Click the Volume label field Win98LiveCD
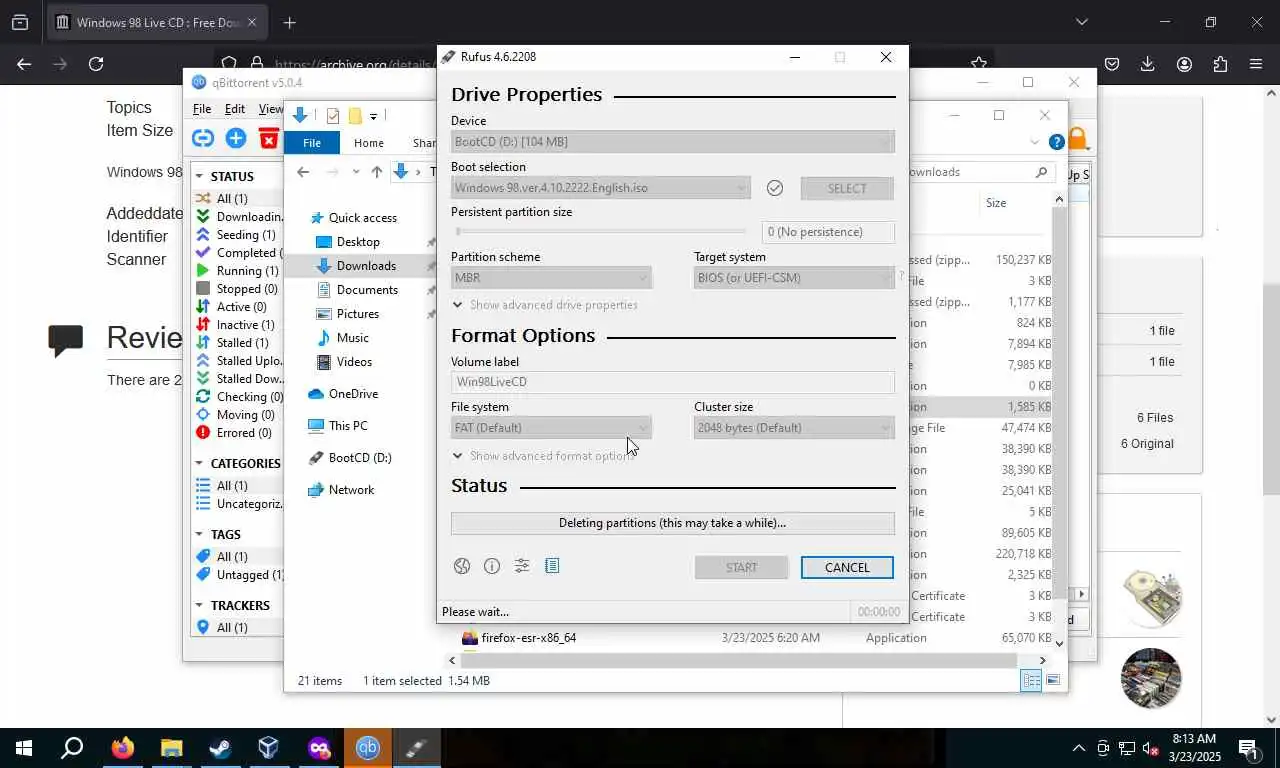The image size is (1280, 768). [x=673, y=382]
